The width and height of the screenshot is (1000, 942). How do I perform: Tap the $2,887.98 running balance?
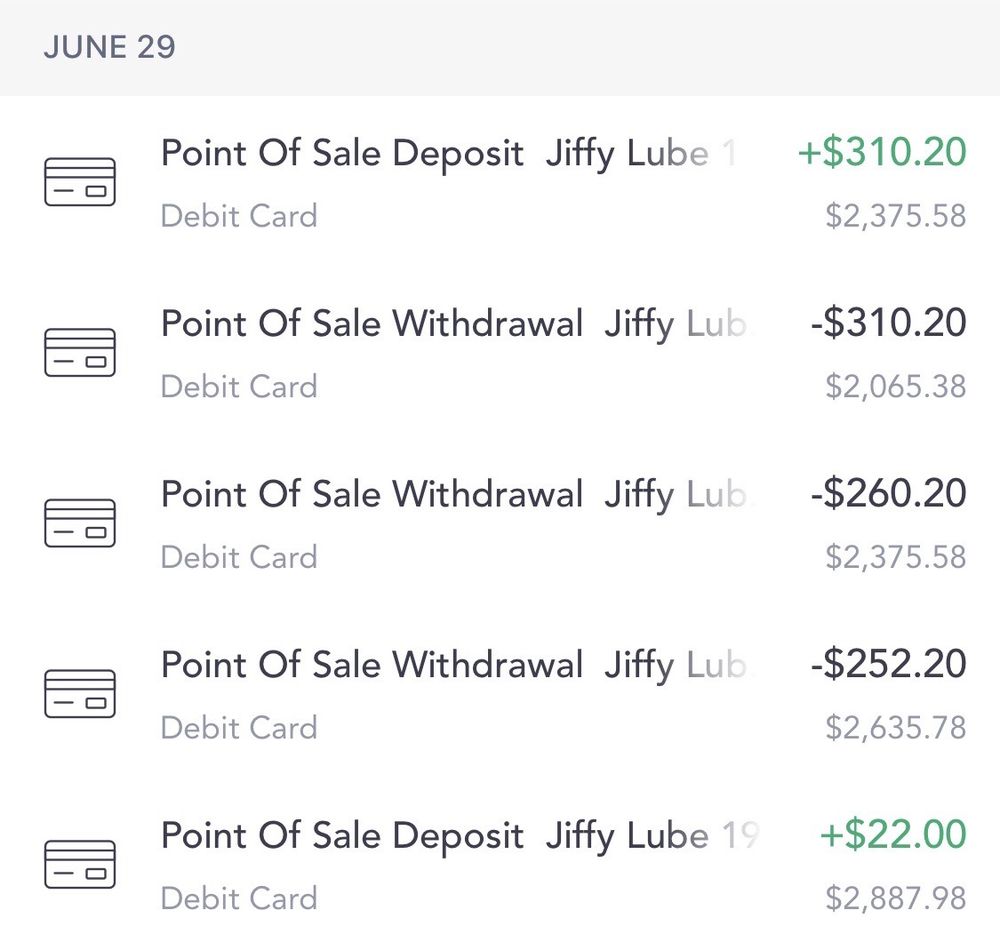895,899
